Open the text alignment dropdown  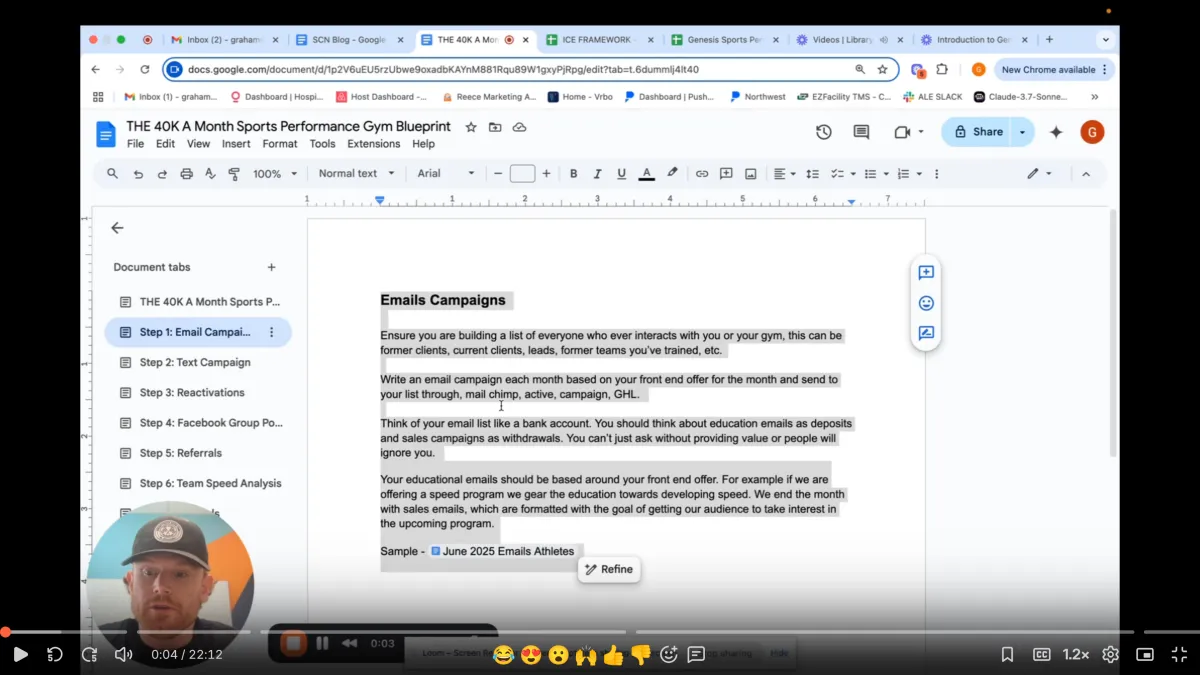tap(785, 174)
